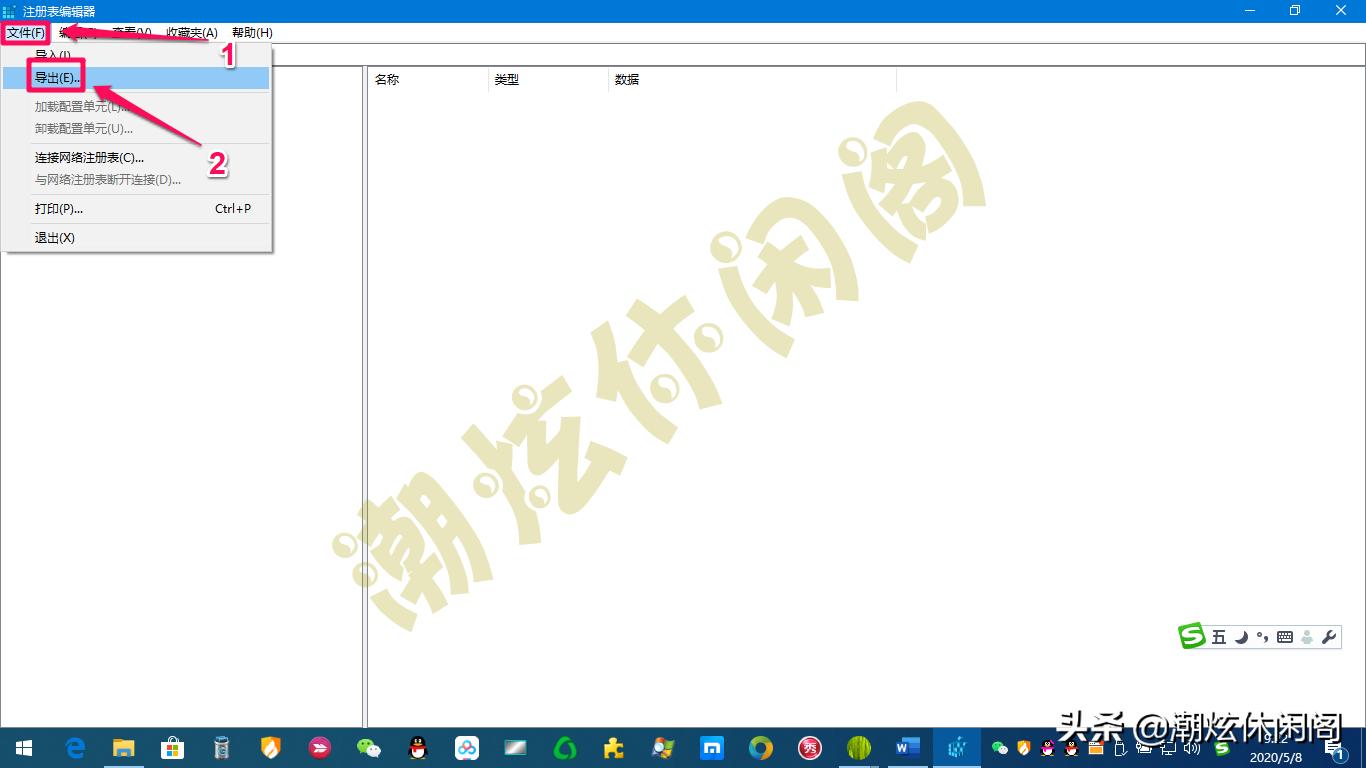This screenshot has height=768, width=1366.
Task: Open Microsoft Word from the taskbar
Action: [907, 748]
